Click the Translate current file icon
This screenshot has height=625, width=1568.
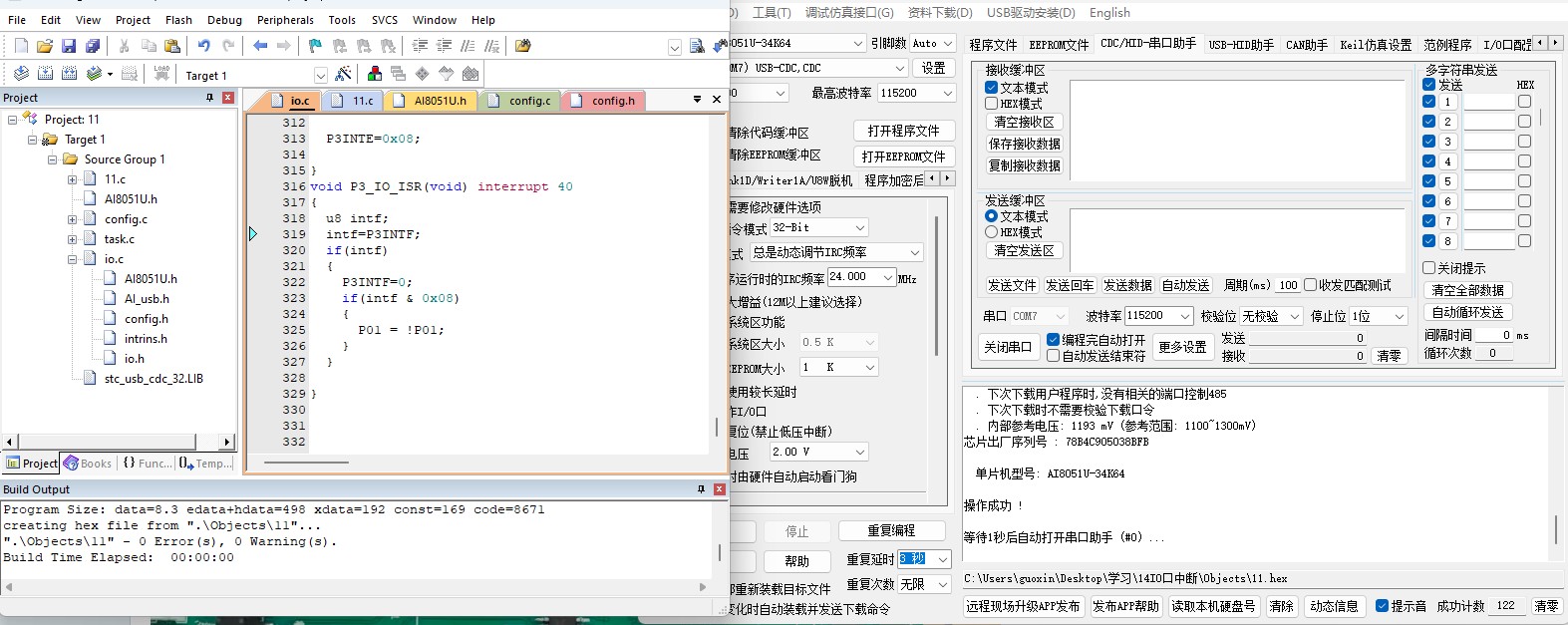point(21,74)
